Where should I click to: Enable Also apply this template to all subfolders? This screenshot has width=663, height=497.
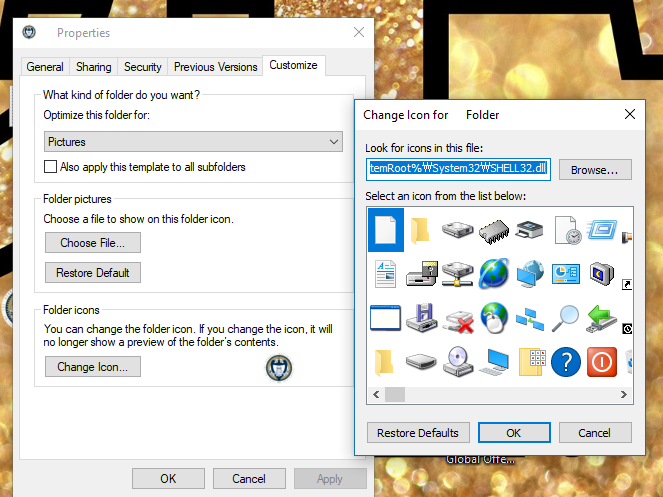coord(50,167)
